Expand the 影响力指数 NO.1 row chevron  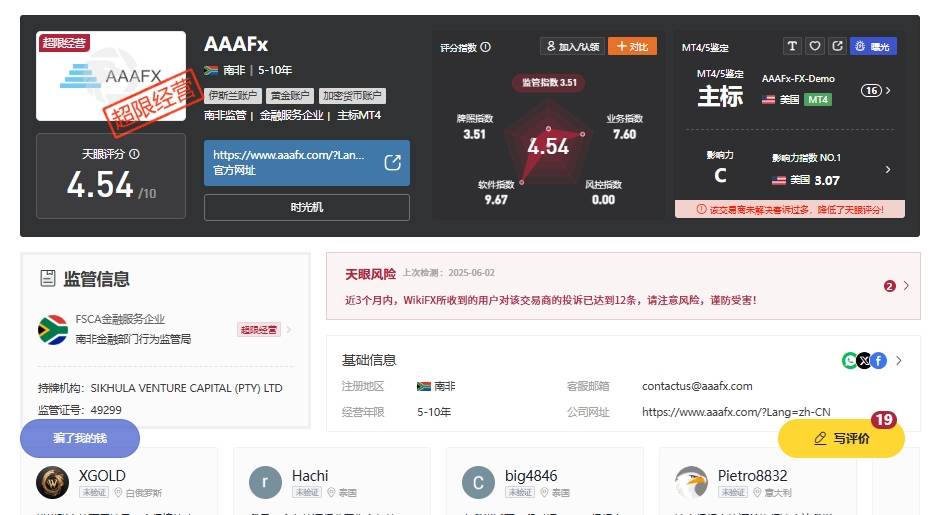coord(888,169)
